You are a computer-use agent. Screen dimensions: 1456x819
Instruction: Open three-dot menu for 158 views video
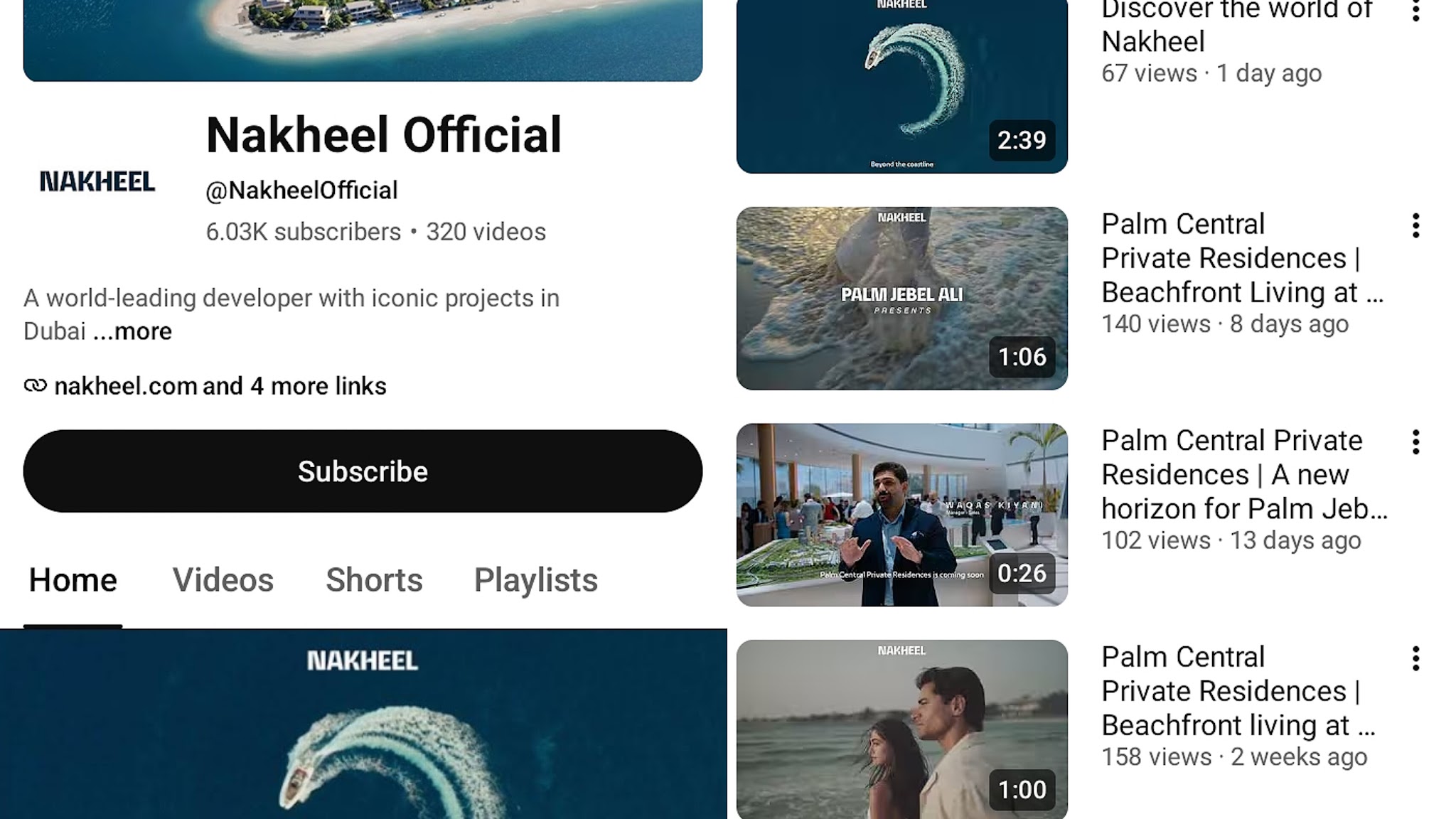point(1415,659)
